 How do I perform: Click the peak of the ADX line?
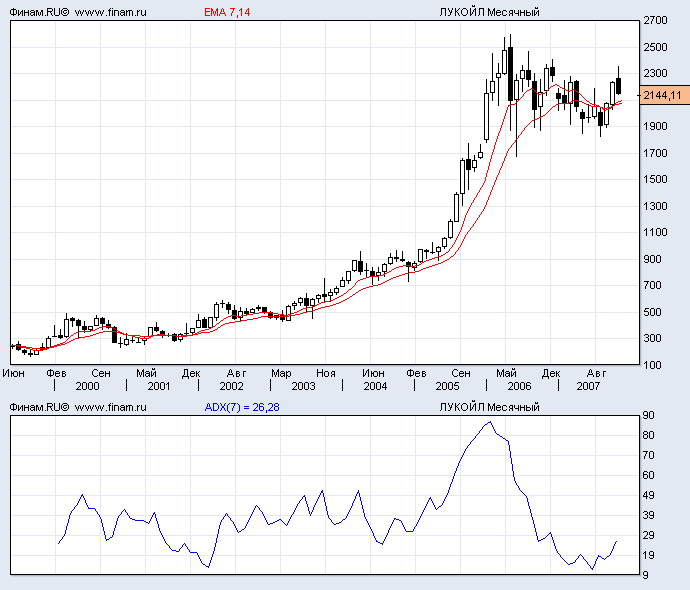(490, 422)
